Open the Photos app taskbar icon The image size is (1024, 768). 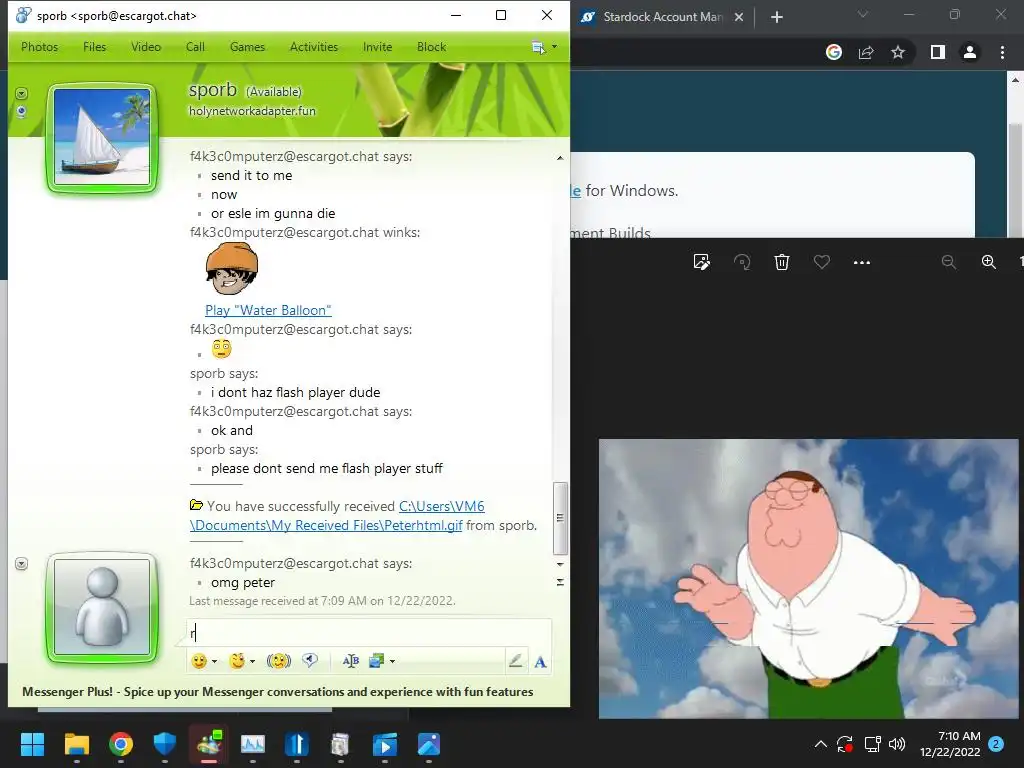[428, 744]
